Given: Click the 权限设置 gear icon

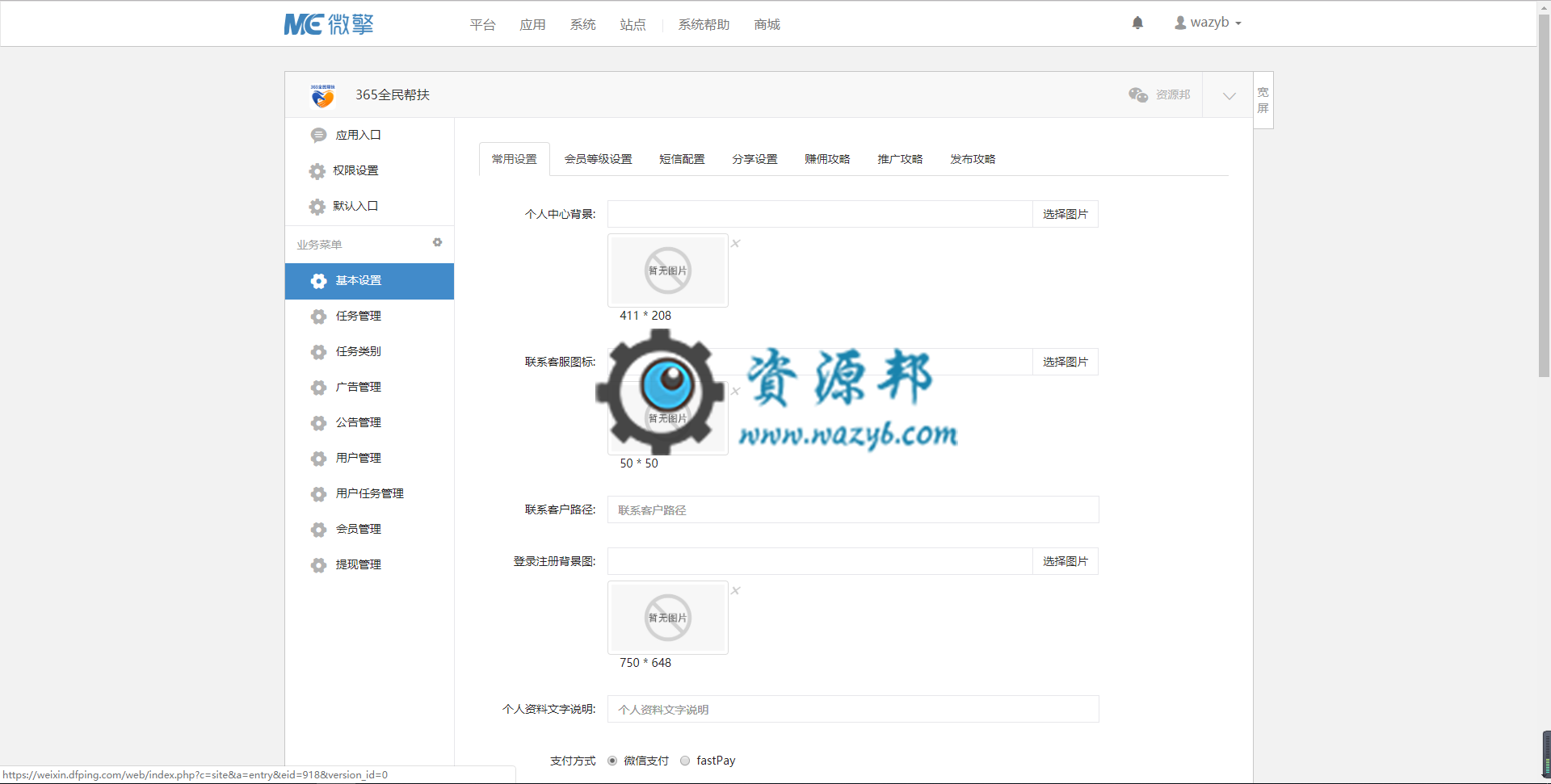Looking at the screenshot, I should tap(317, 170).
